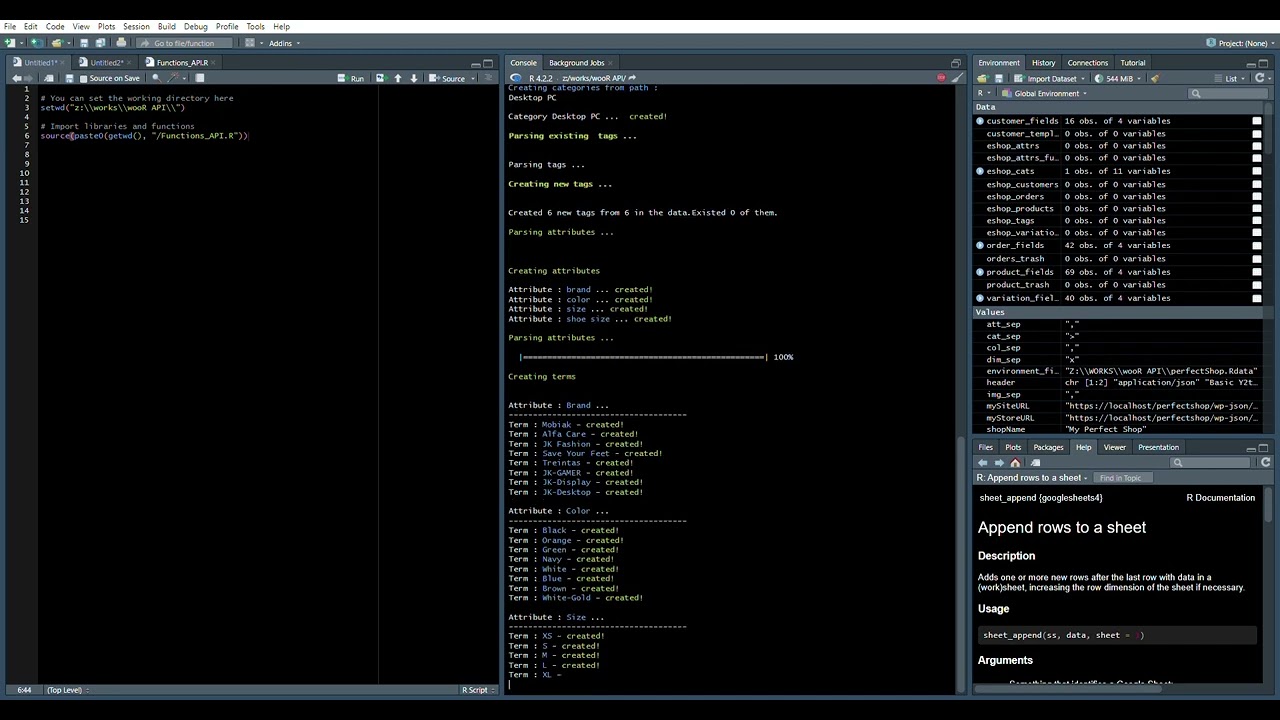This screenshot has height=720, width=1280.
Task: Switch to the Background Jobs tab
Action: [x=576, y=63]
